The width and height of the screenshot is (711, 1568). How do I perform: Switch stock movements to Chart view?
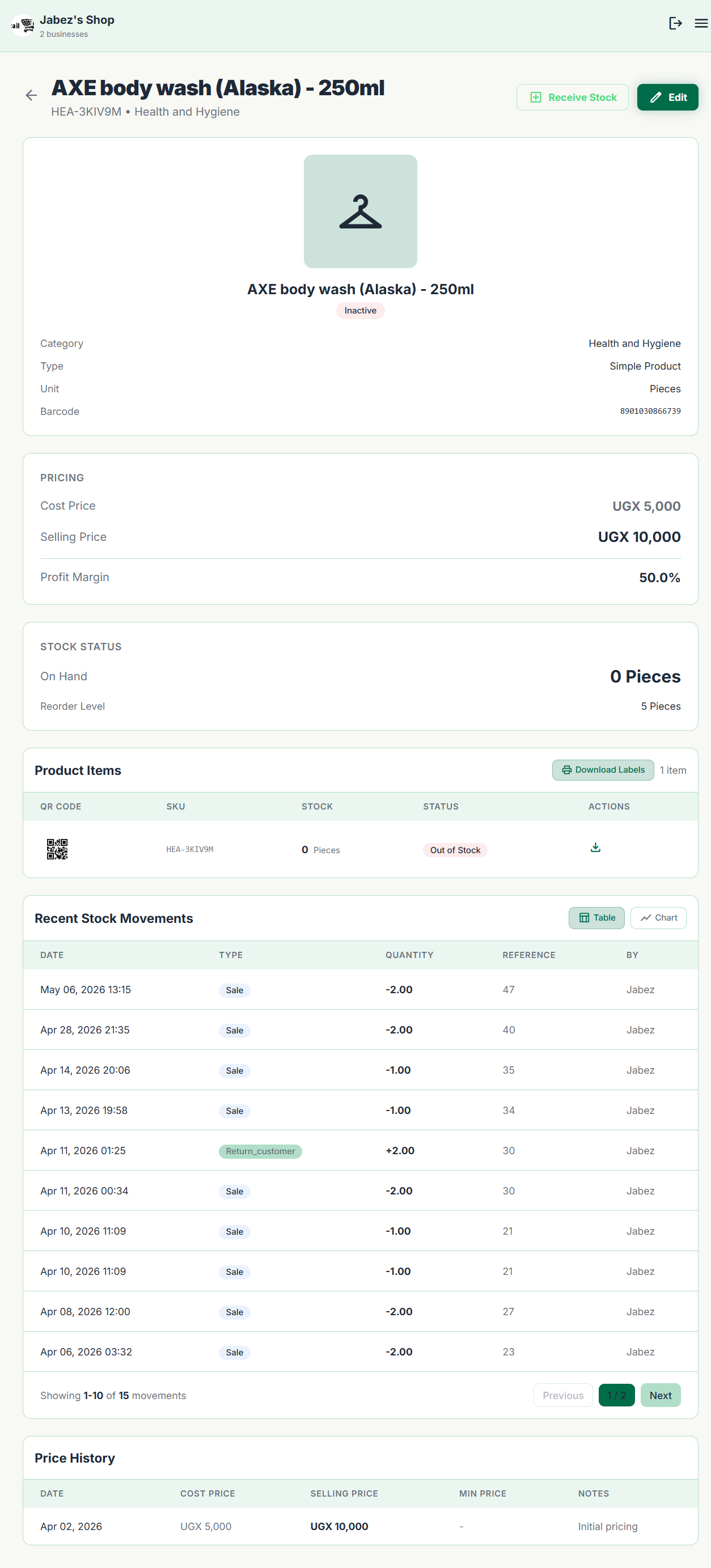click(x=659, y=918)
